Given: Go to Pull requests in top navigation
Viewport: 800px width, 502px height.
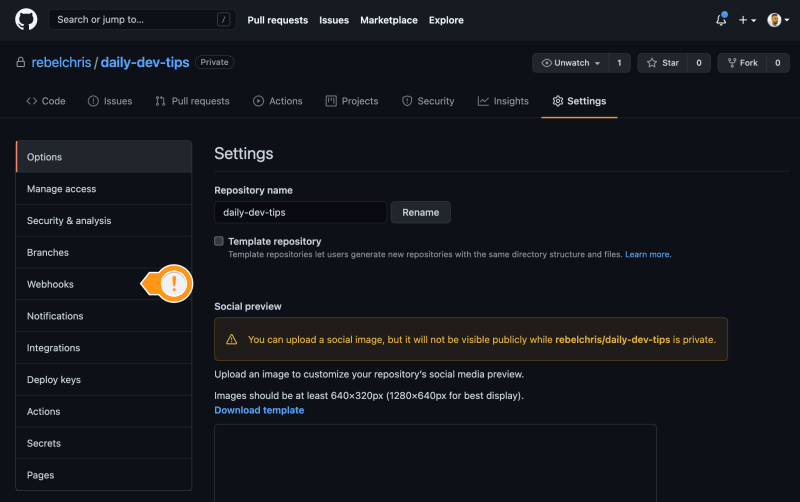Looking at the screenshot, I should (x=278, y=20).
